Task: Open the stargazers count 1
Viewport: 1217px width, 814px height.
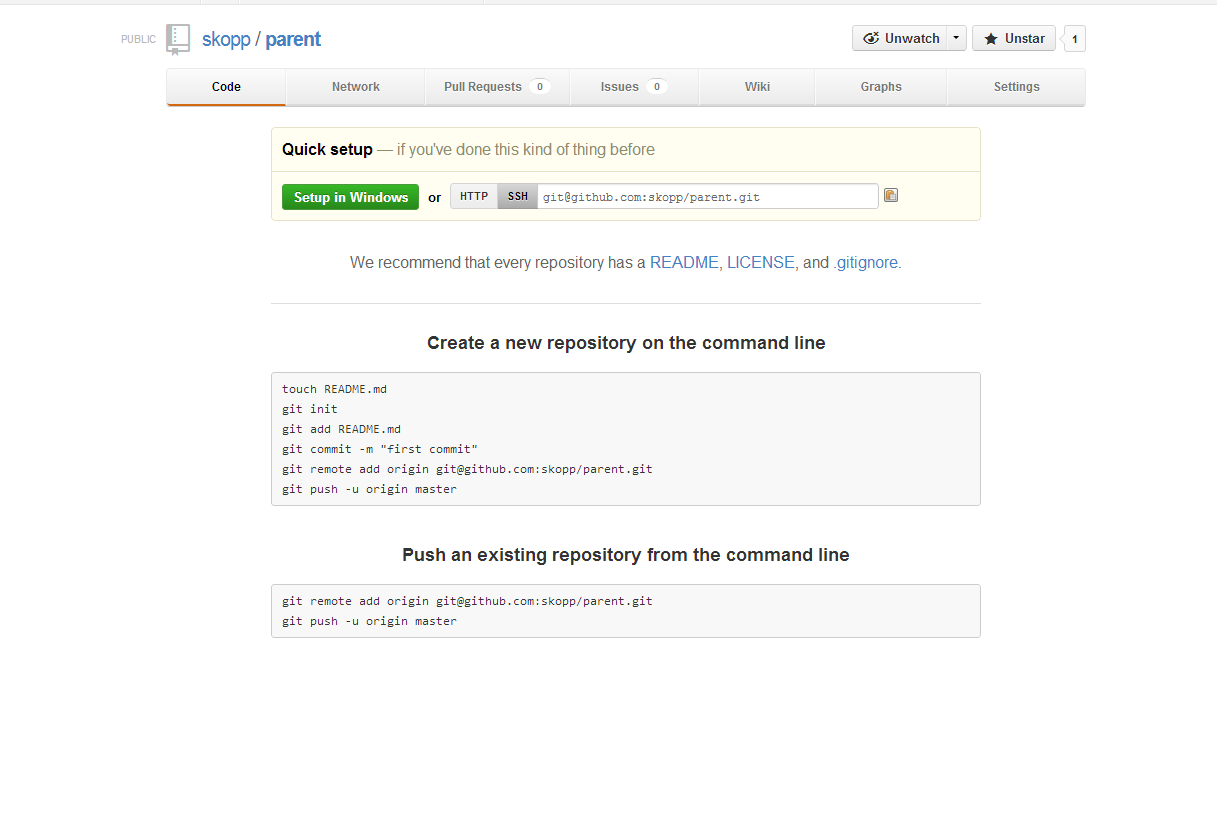Action: [x=1075, y=39]
